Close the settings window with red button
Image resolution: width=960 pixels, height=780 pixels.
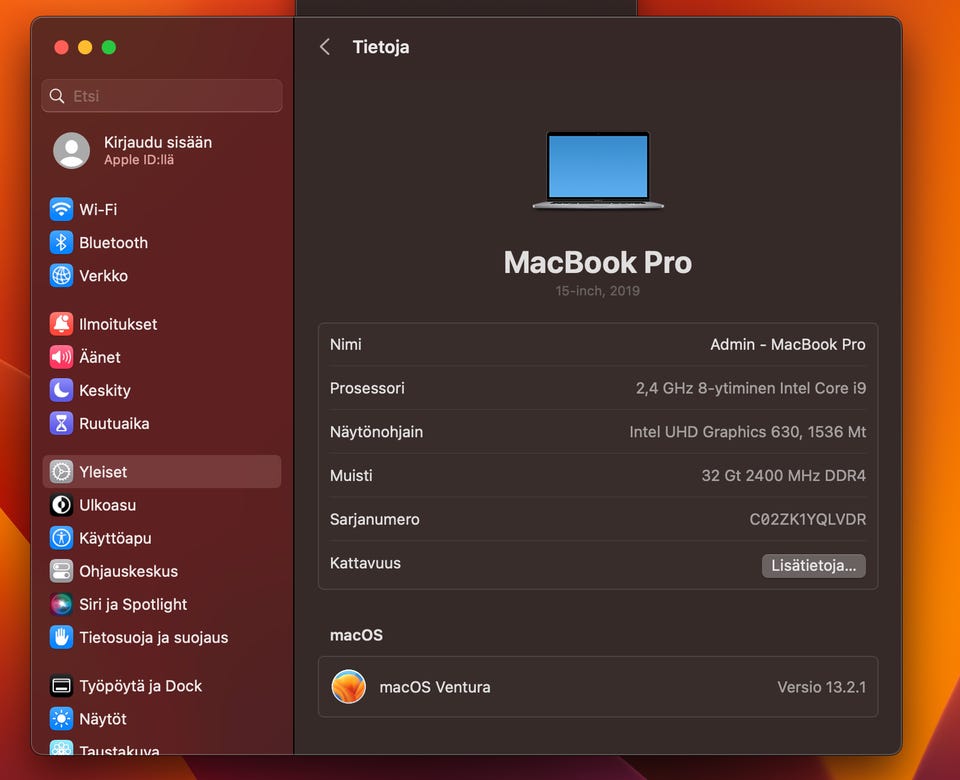(x=61, y=47)
